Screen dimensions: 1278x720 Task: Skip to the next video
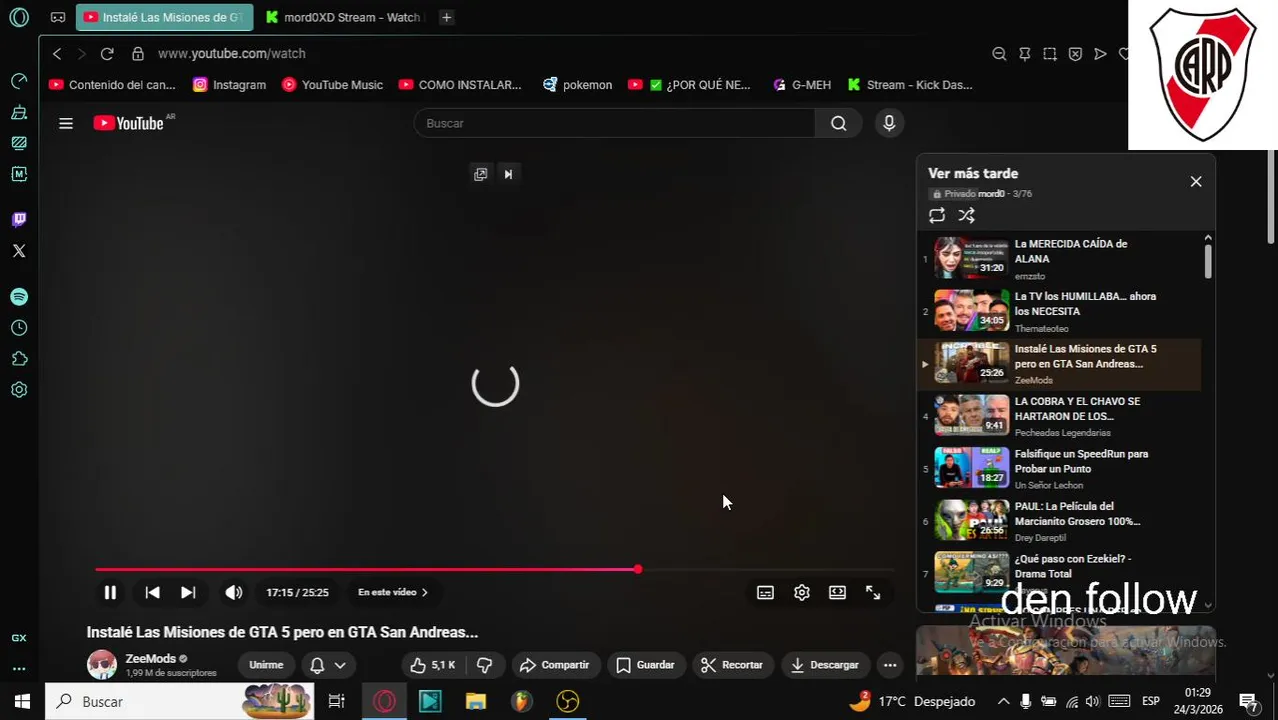188,592
